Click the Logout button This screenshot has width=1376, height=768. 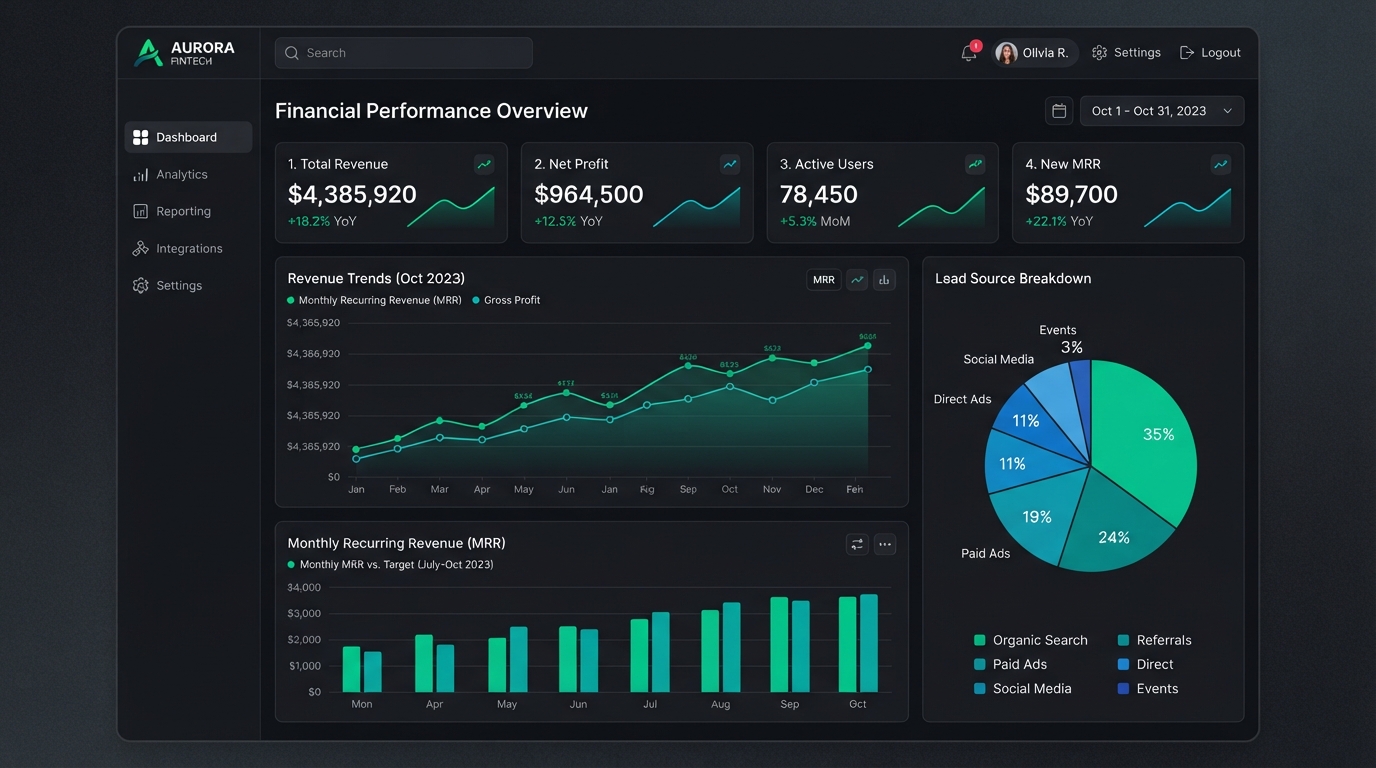pyautogui.click(x=1210, y=53)
